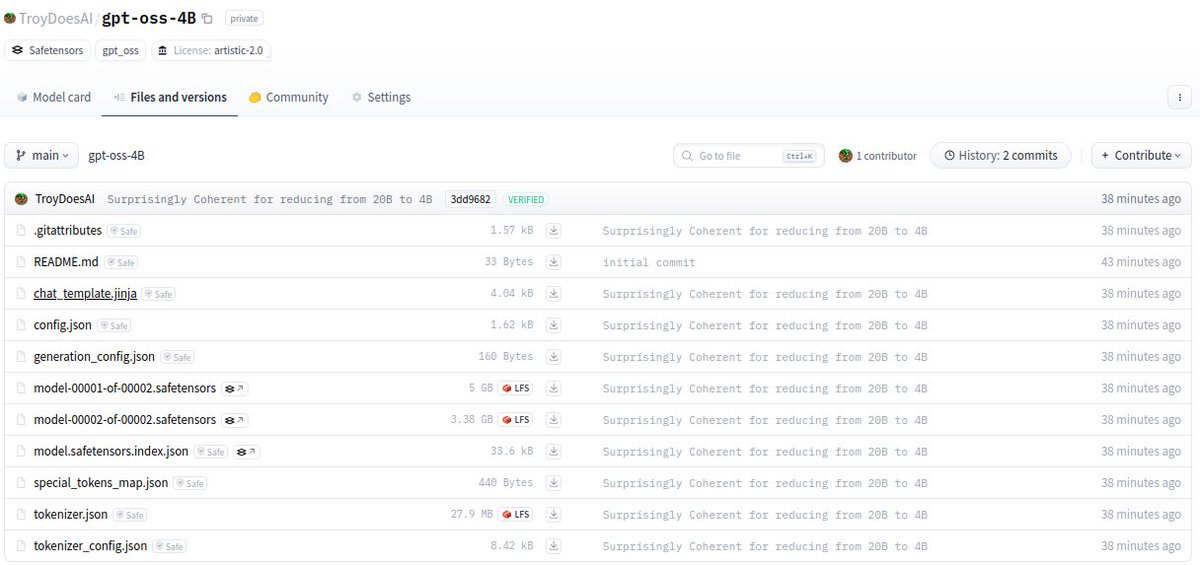Open the gpt-oss-4B repository title link
Viewport: 1200px width, 565px height.
[x=149, y=18]
